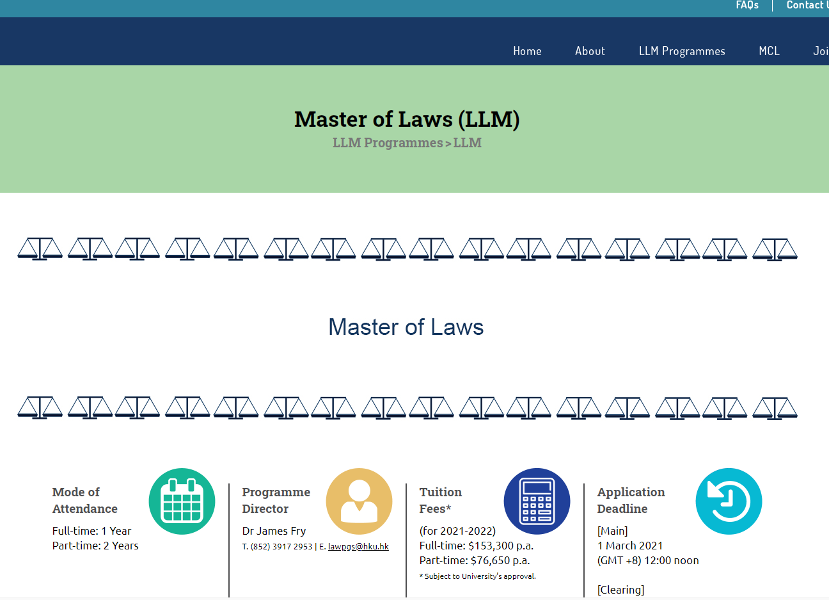Select the Programme Director heading
830x600 pixels.
pyautogui.click(x=276, y=500)
